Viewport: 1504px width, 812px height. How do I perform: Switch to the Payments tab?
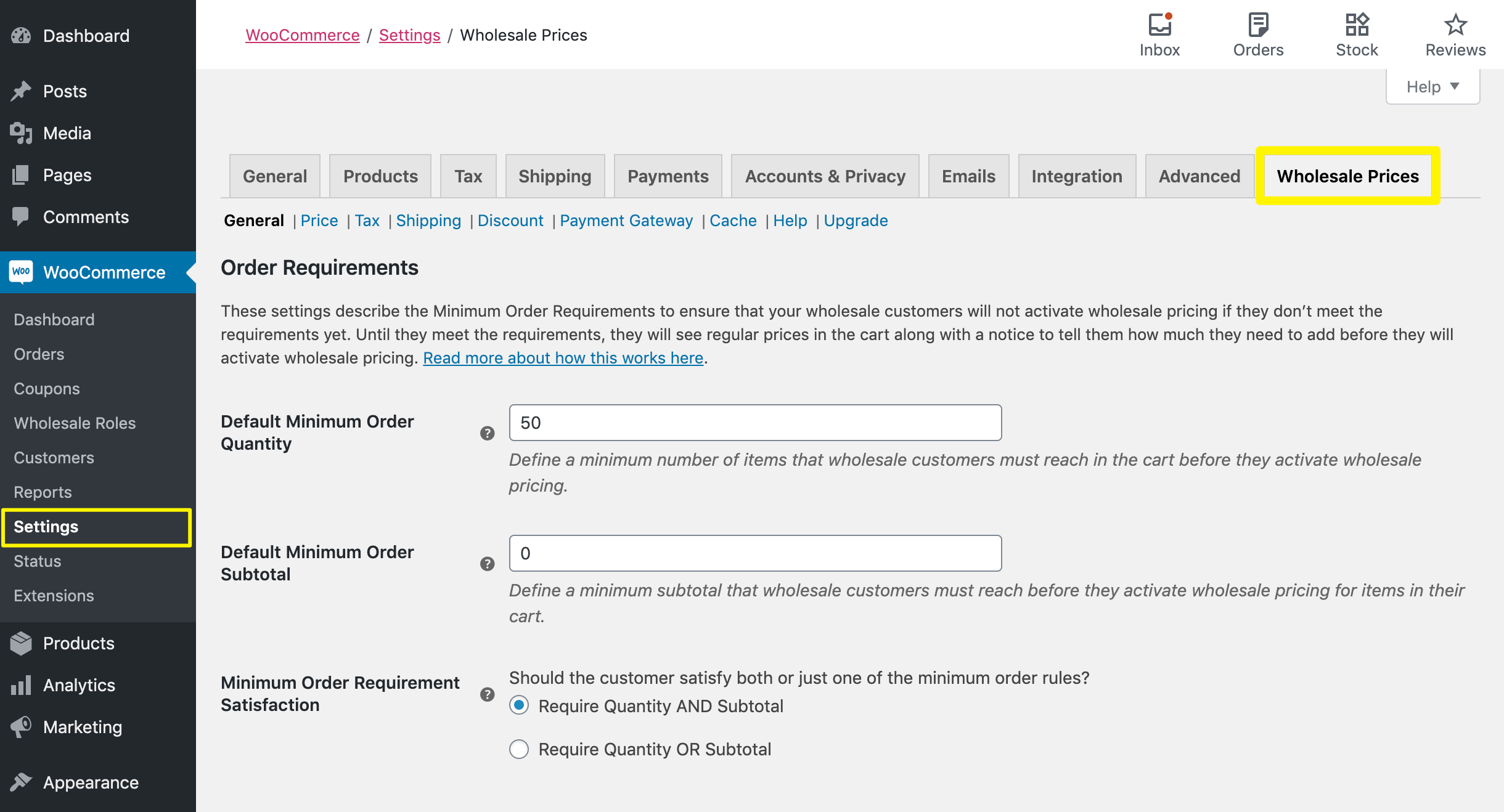668,176
